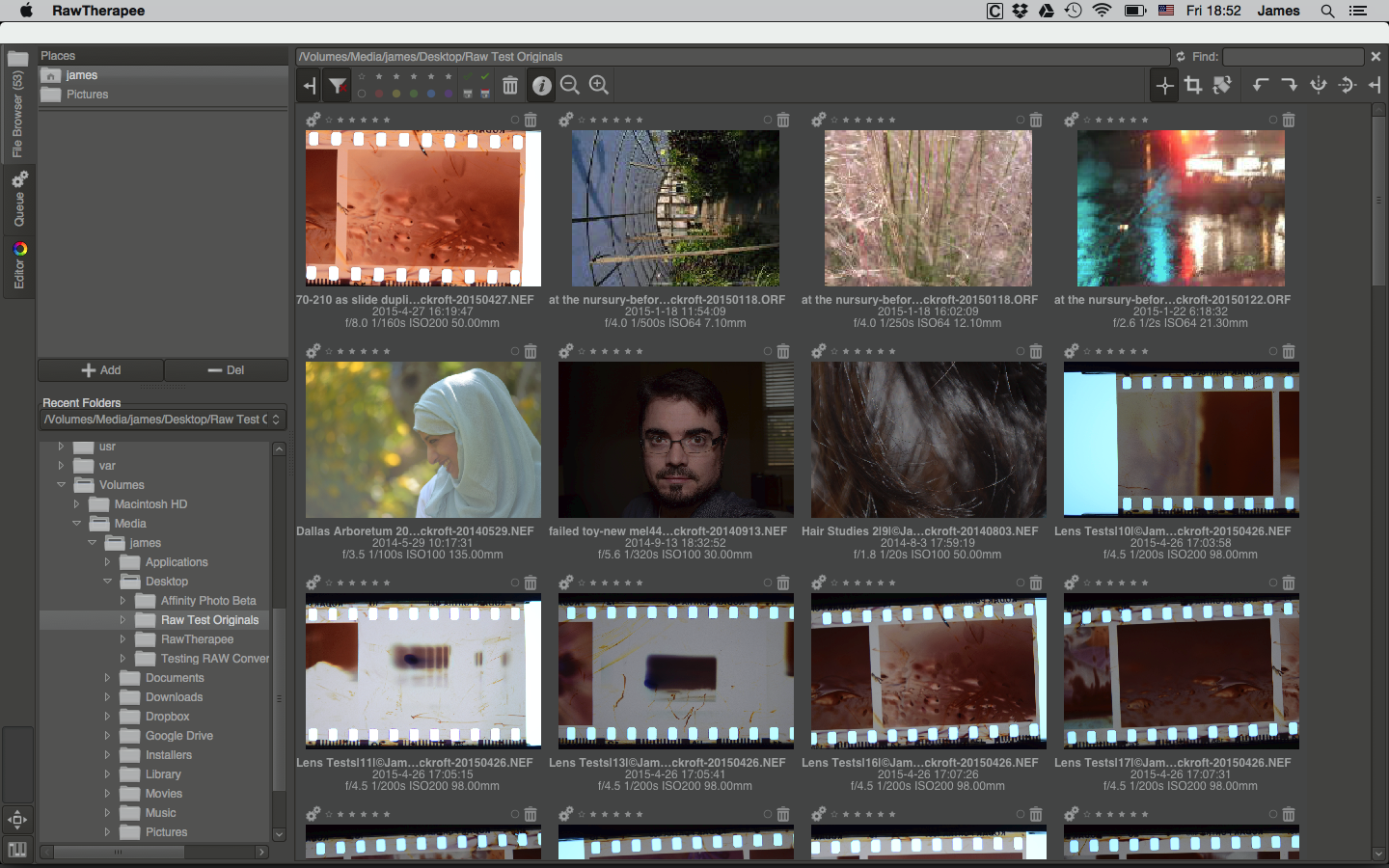Toggle color label circle on Lens Tests 13
1389x868 pixels.
[x=768, y=583]
